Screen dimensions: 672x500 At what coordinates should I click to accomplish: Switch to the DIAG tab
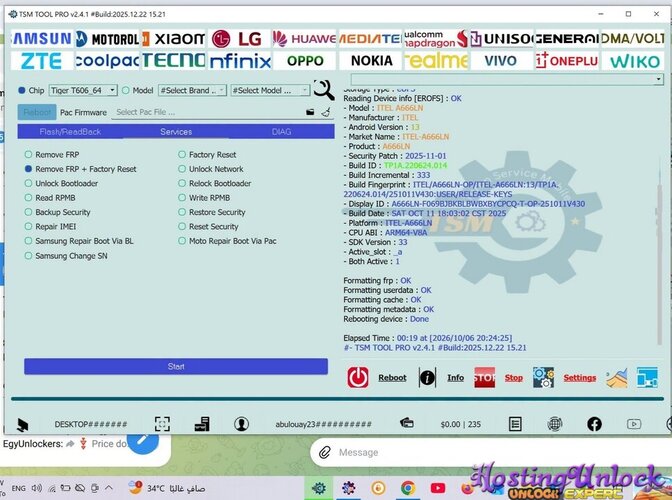click(x=282, y=132)
